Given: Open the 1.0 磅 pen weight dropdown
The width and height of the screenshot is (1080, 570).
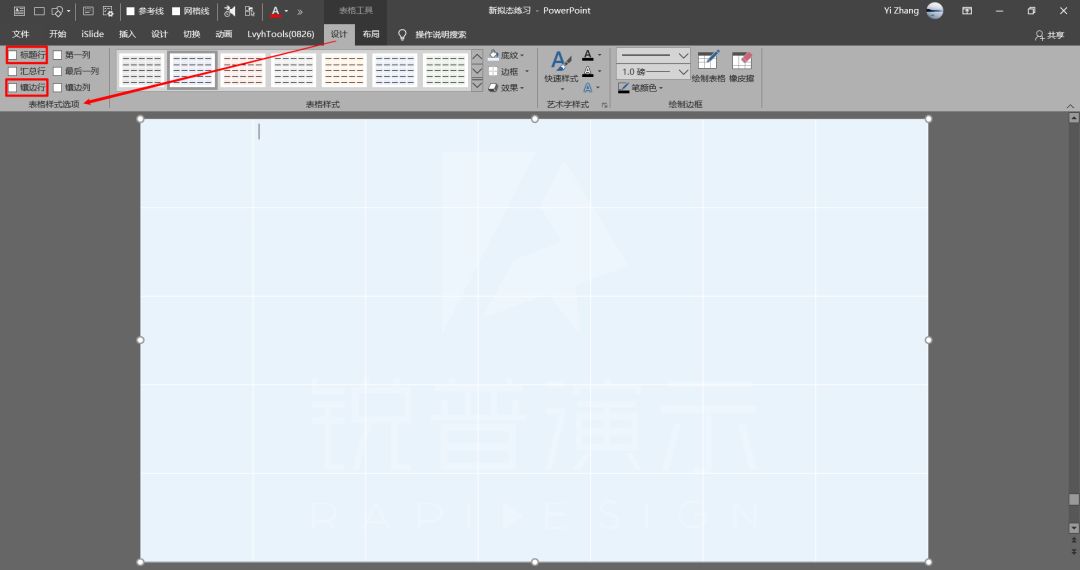Looking at the screenshot, I should click(x=653, y=72).
